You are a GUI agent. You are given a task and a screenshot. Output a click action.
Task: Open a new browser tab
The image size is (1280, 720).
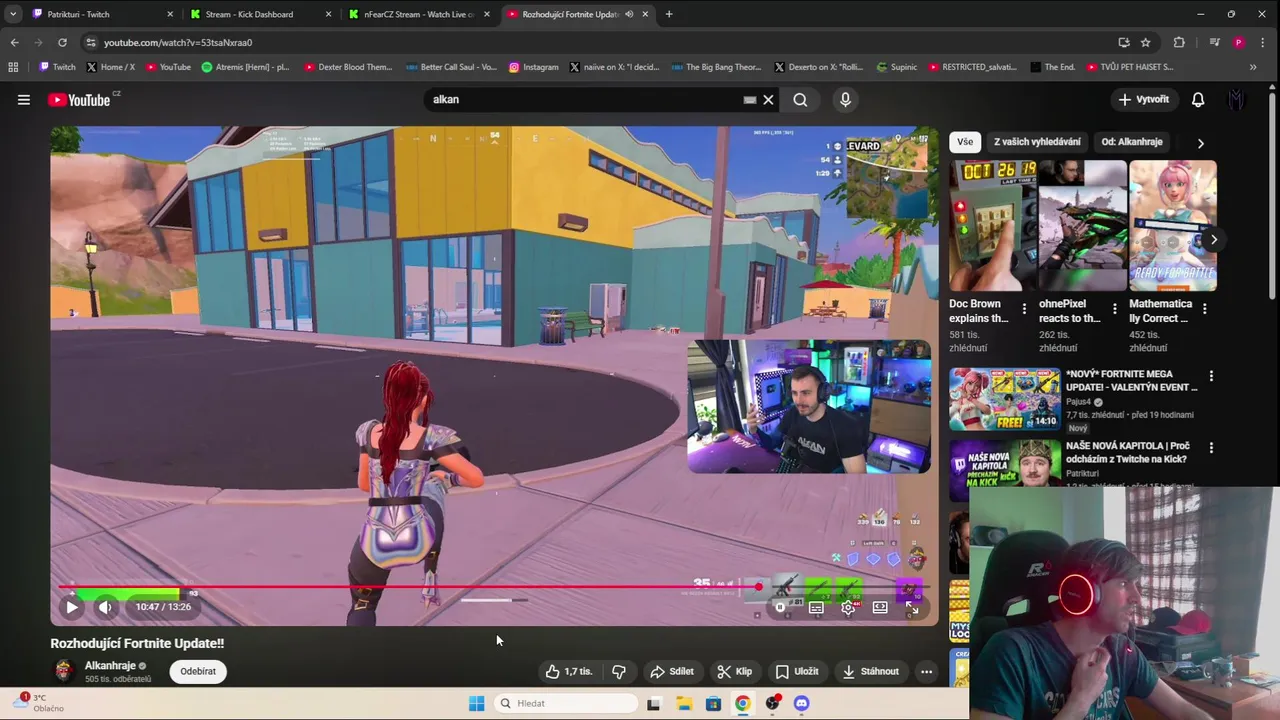click(669, 14)
